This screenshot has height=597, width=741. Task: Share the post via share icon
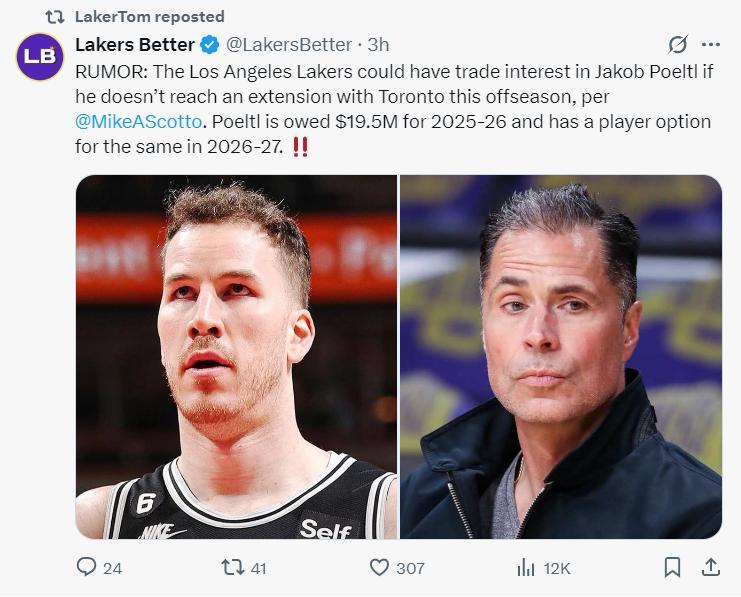pos(711,567)
